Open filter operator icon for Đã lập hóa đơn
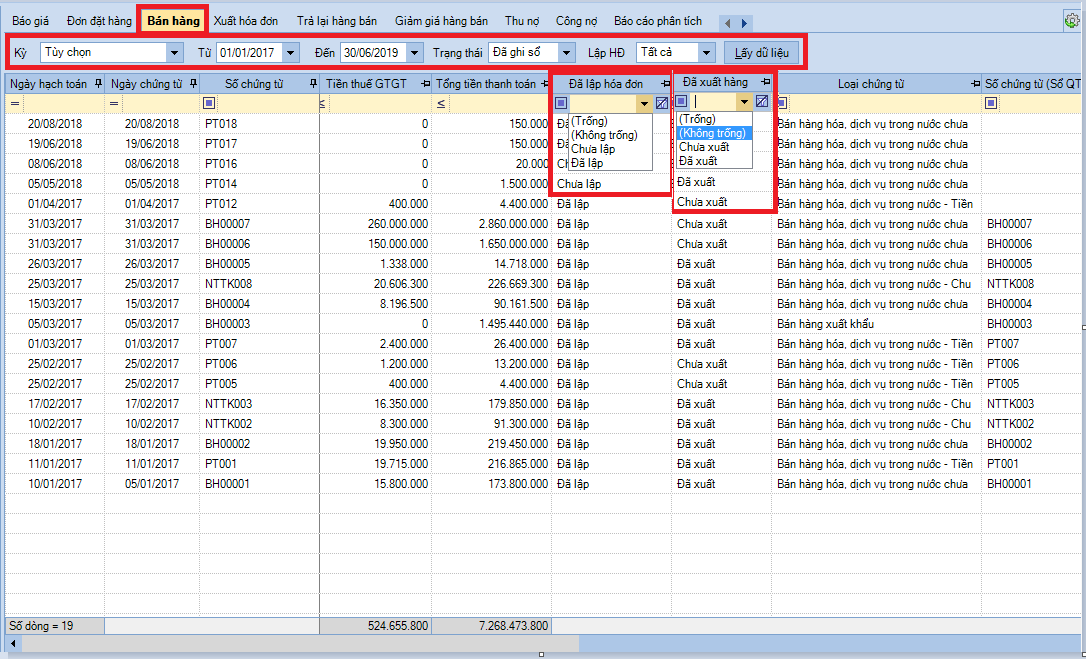The width and height of the screenshot is (1086, 659). point(561,103)
